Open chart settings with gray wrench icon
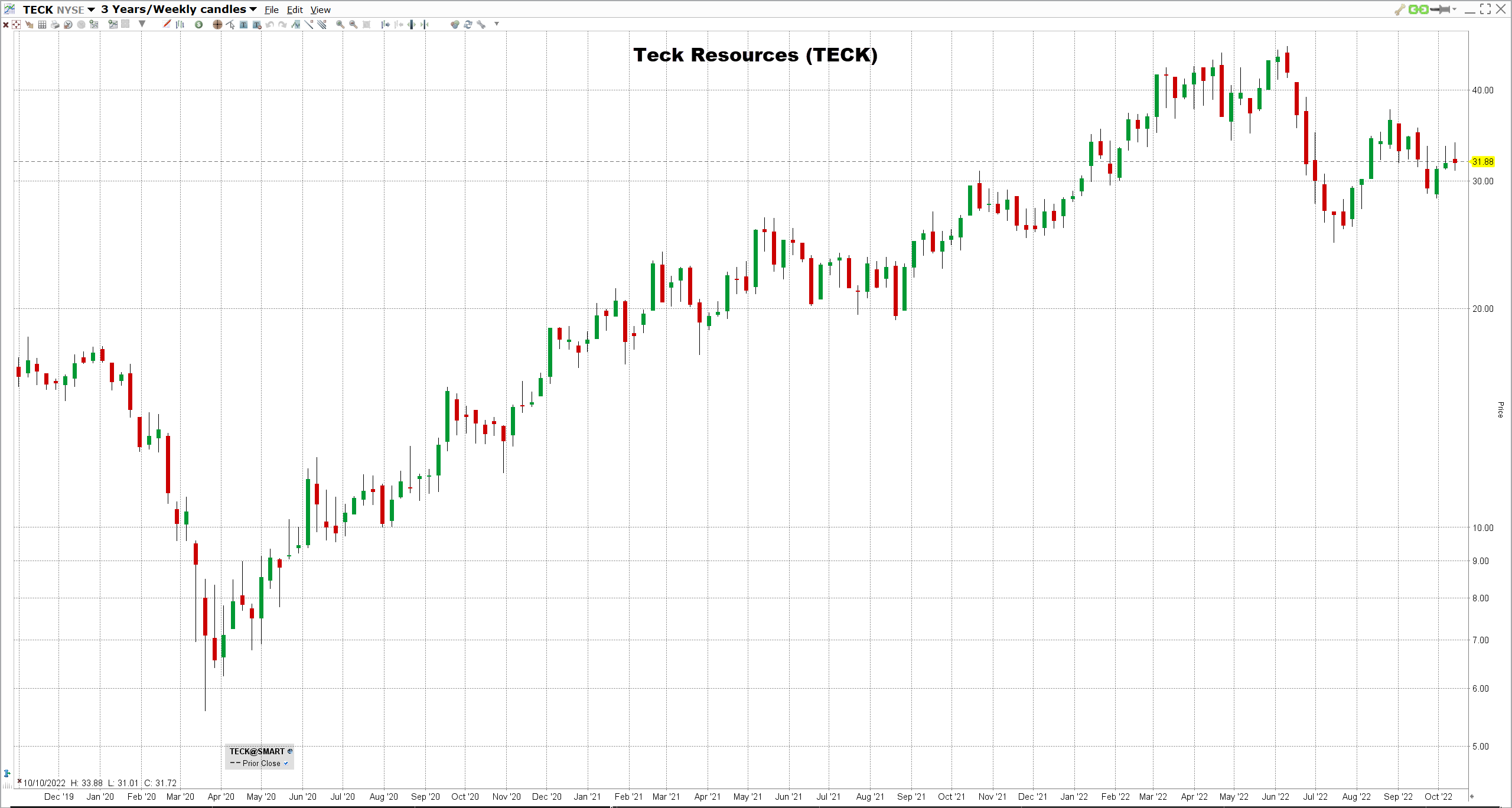The width and height of the screenshot is (1512, 808). 481,24
